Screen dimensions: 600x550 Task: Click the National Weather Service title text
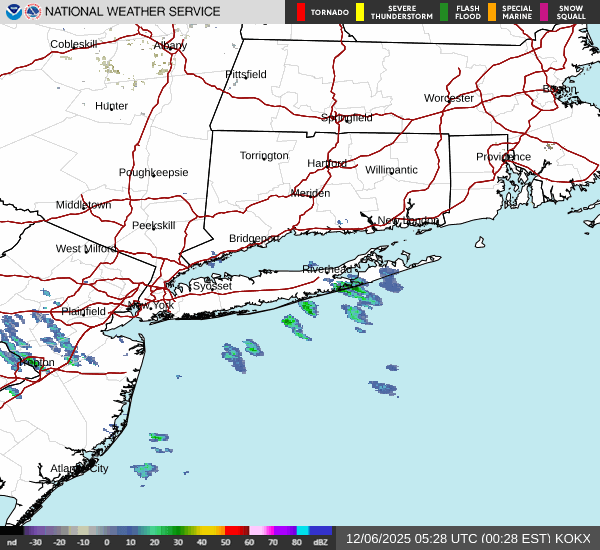pos(134,12)
